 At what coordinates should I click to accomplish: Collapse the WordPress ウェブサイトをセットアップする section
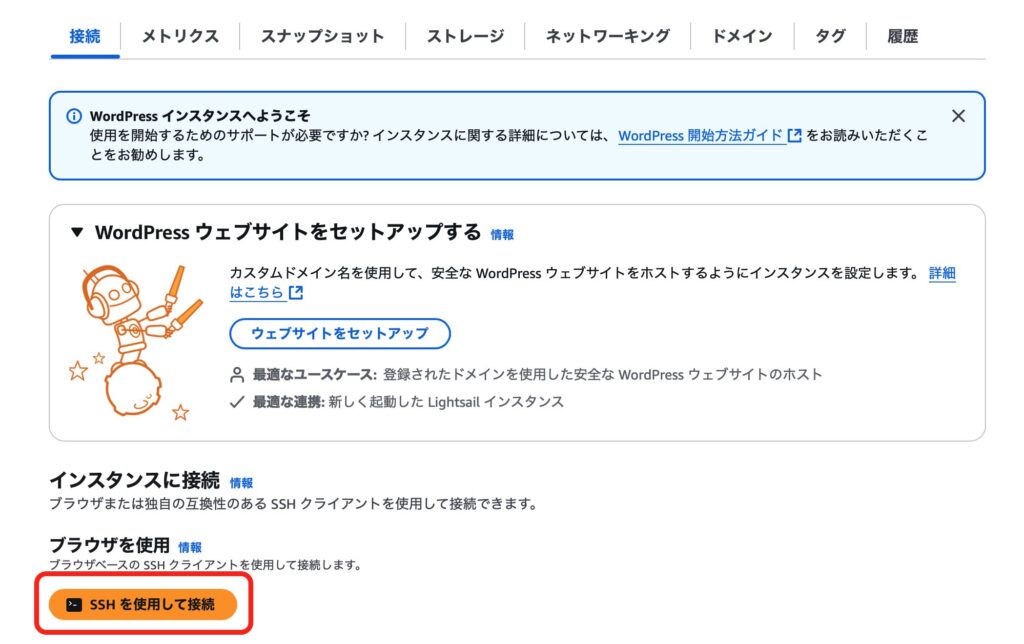pos(77,232)
